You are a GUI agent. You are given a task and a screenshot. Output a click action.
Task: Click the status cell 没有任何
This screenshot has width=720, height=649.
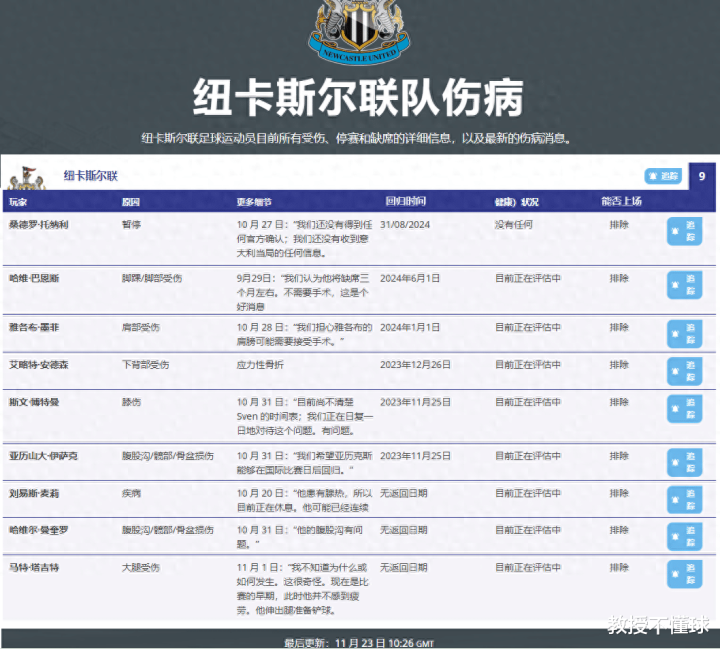(x=513, y=225)
